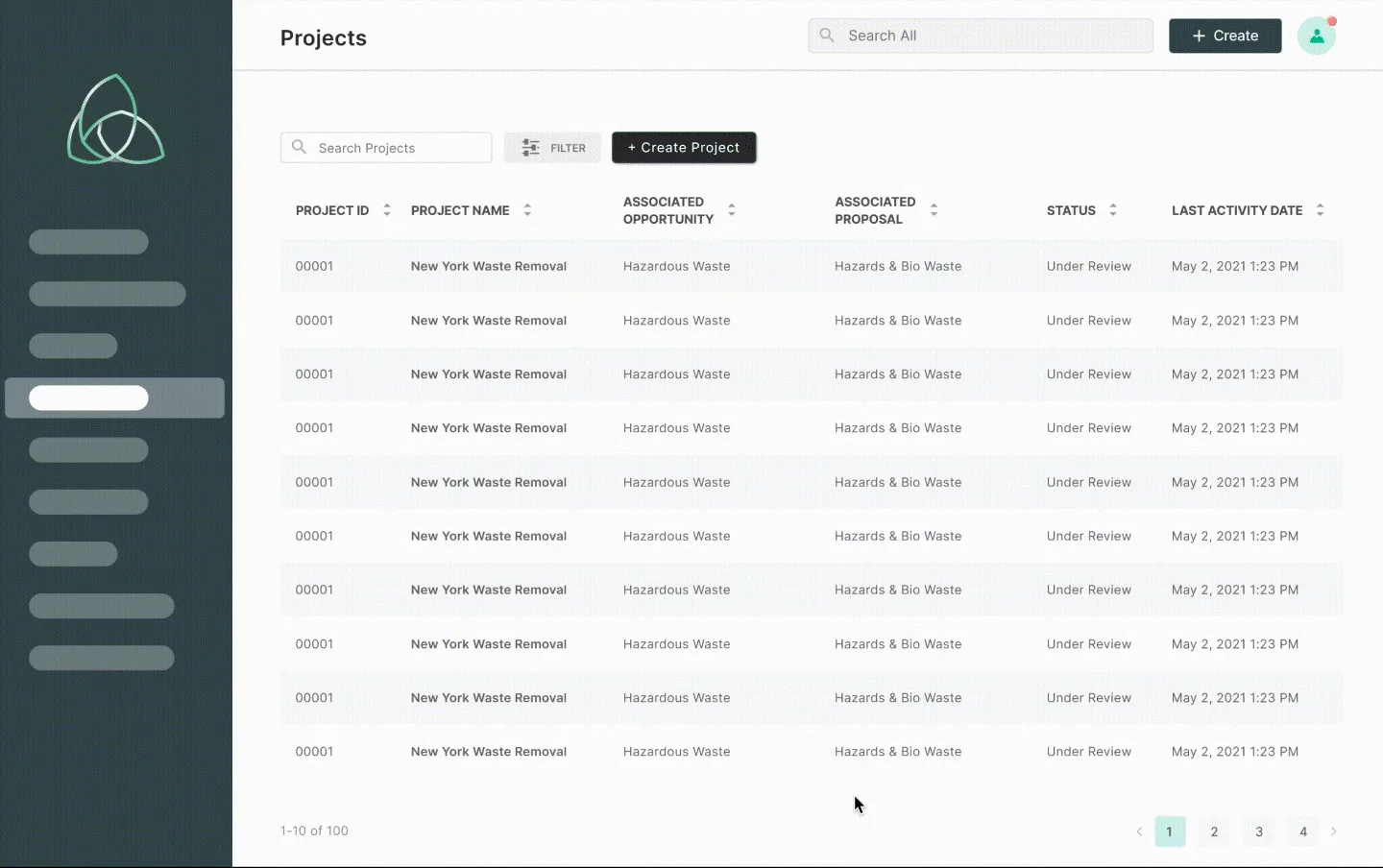1383x868 pixels.
Task: Go to previous page chevron
Action: (1139, 832)
